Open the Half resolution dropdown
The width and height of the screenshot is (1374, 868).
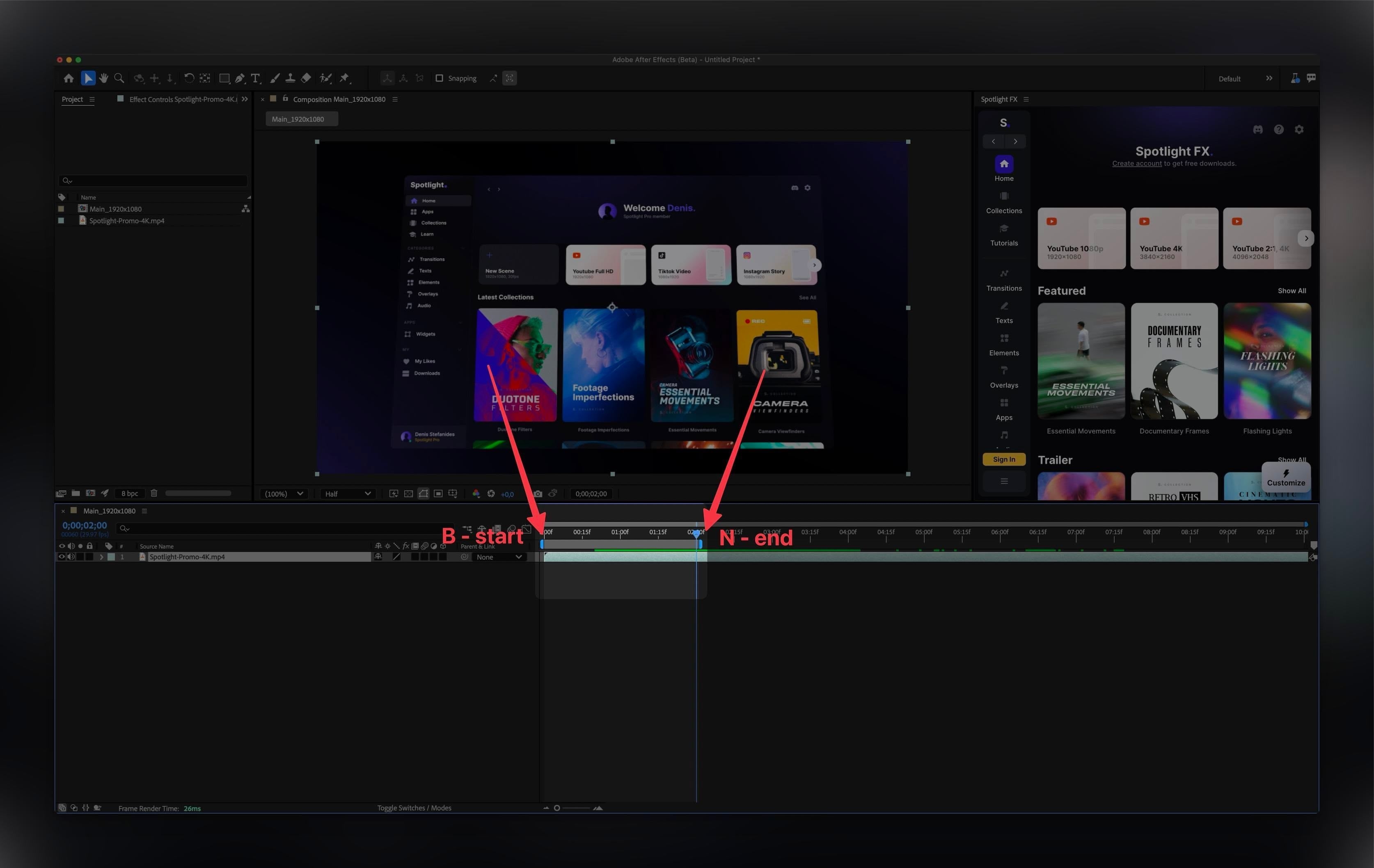pos(348,494)
